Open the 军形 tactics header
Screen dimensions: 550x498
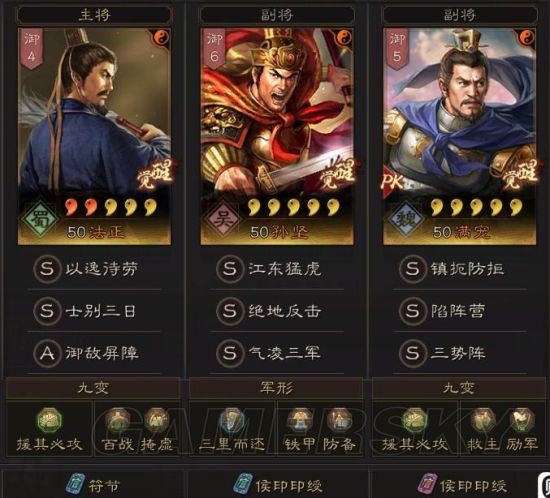pyautogui.click(x=276, y=388)
